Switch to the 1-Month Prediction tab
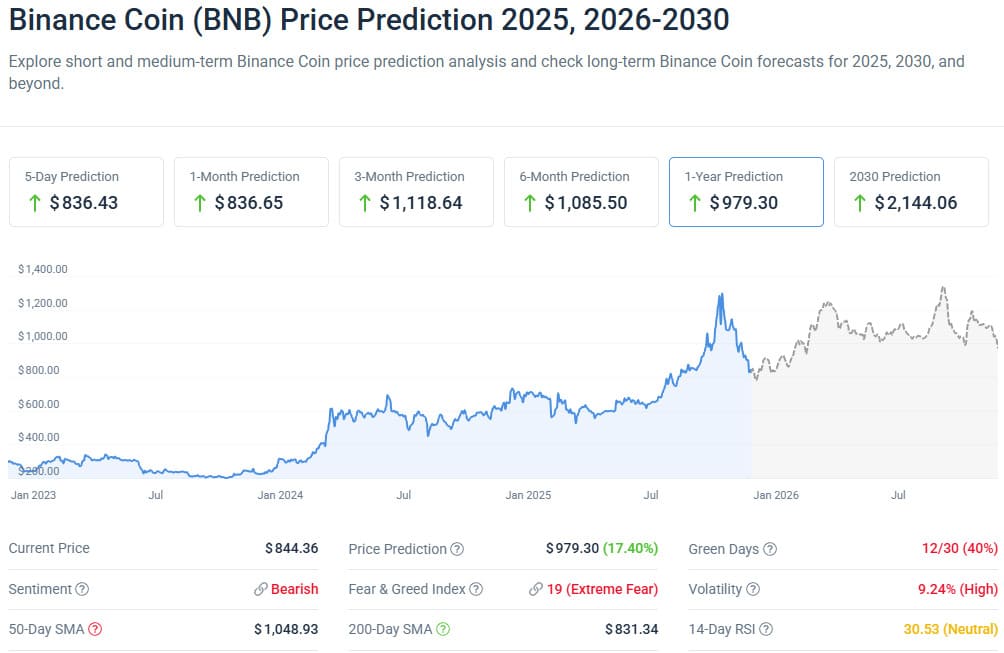The height and width of the screenshot is (653, 1004). (x=251, y=191)
